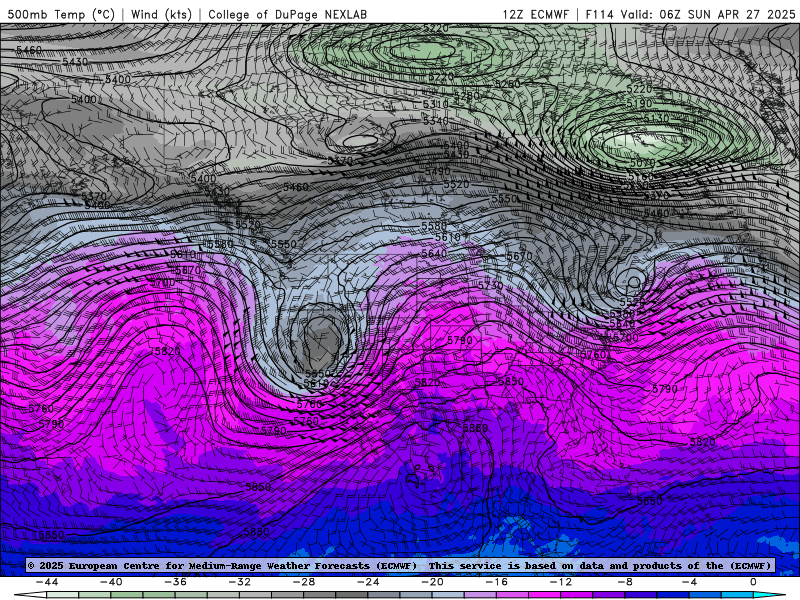This screenshot has height=600, width=800.
Task: Click the 5730 contour label
Action: (490, 286)
